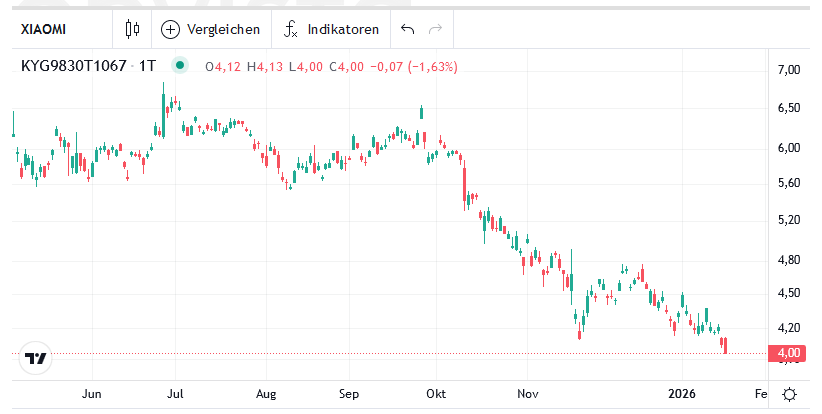Select the Okt marker on time axis
This screenshot has width=822, height=414.
437,394
